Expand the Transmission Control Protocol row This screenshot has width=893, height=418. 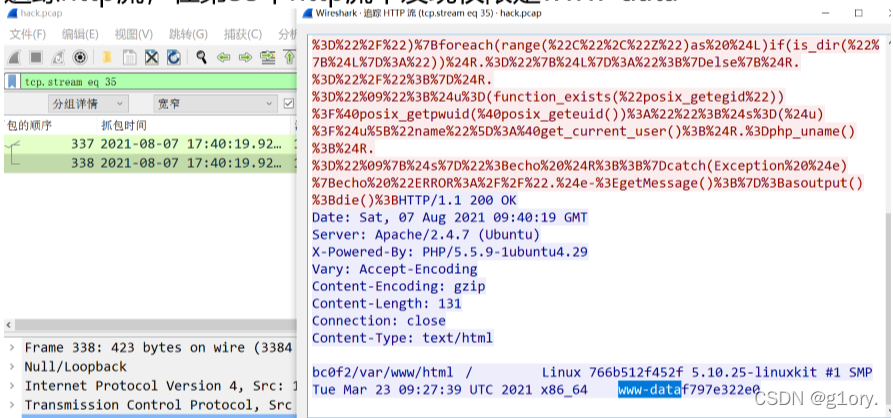pyautogui.click(x=12, y=405)
